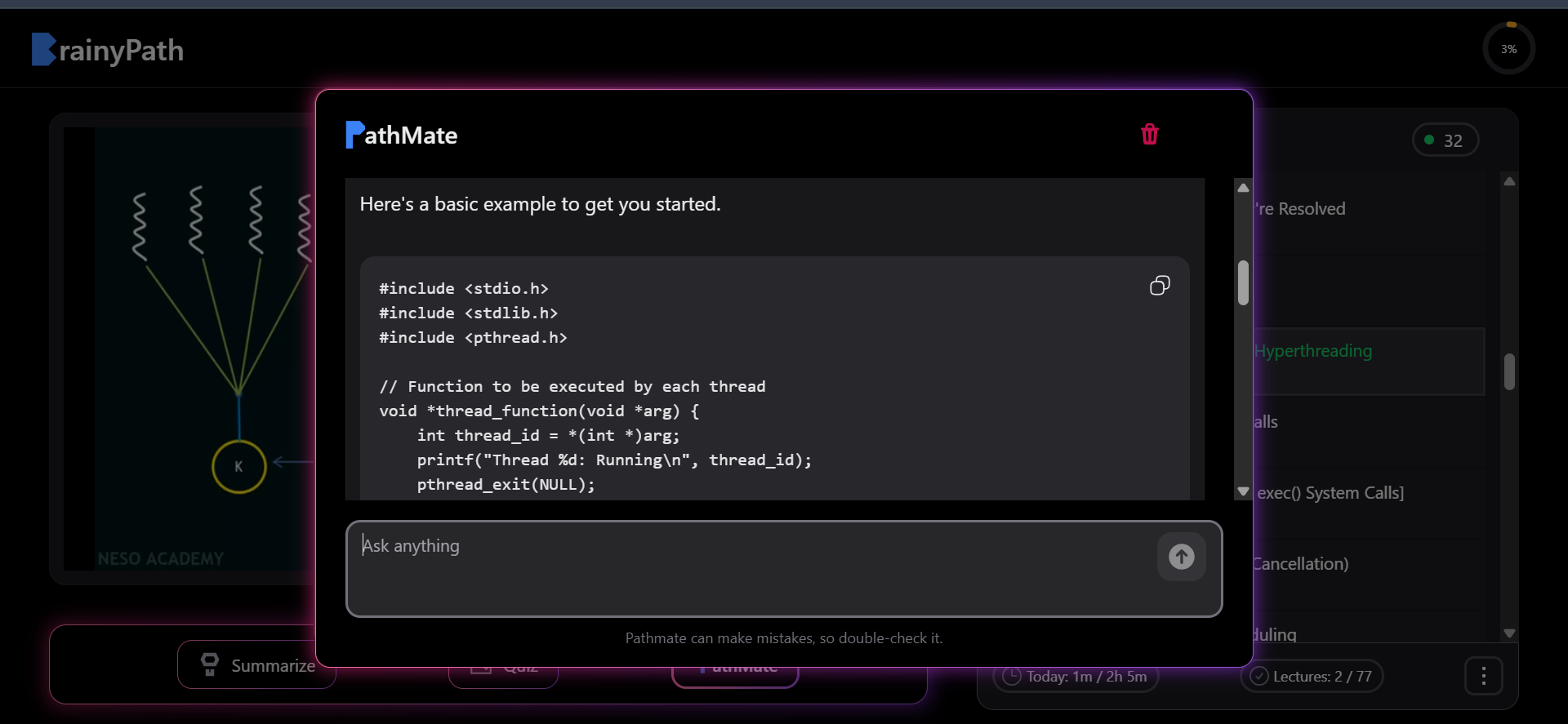Click the green-dot 32 counter badge
The height and width of the screenshot is (724, 1568).
point(1445,140)
